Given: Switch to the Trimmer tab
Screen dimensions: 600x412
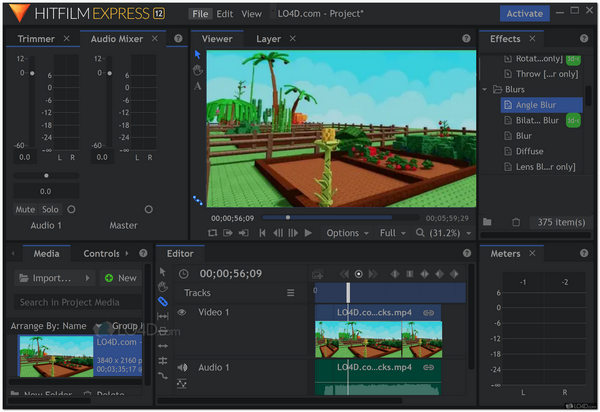Looking at the screenshot, I should click(36, 39).
